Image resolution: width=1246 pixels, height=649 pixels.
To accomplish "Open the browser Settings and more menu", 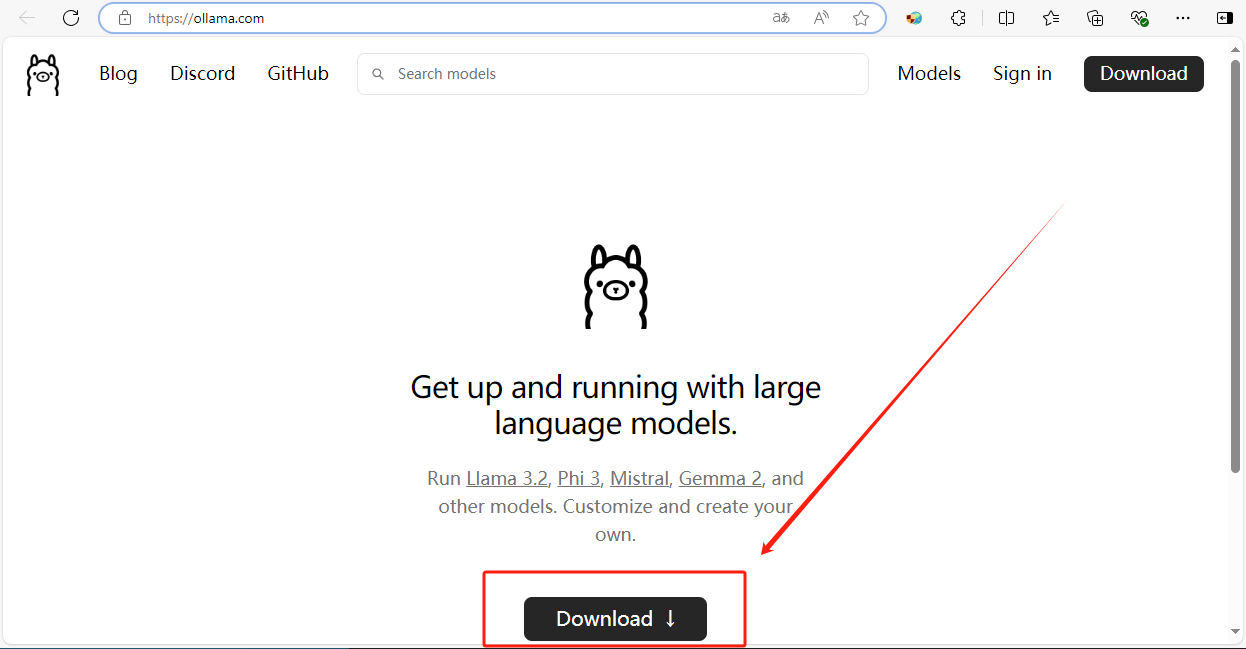I will (x=1183, y=18).
